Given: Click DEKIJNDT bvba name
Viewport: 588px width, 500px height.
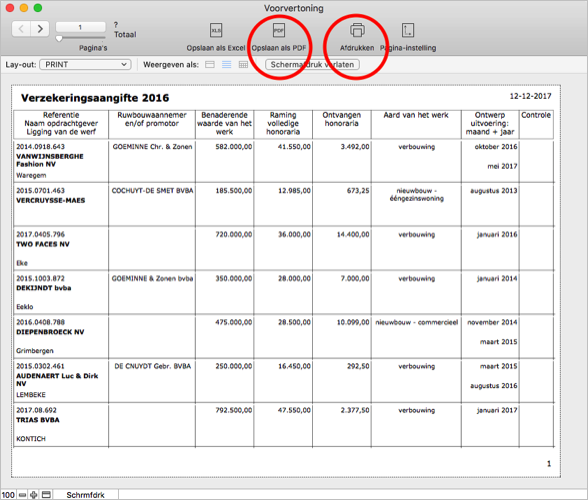Looking at the screenshot, I should tap(44, 288).
